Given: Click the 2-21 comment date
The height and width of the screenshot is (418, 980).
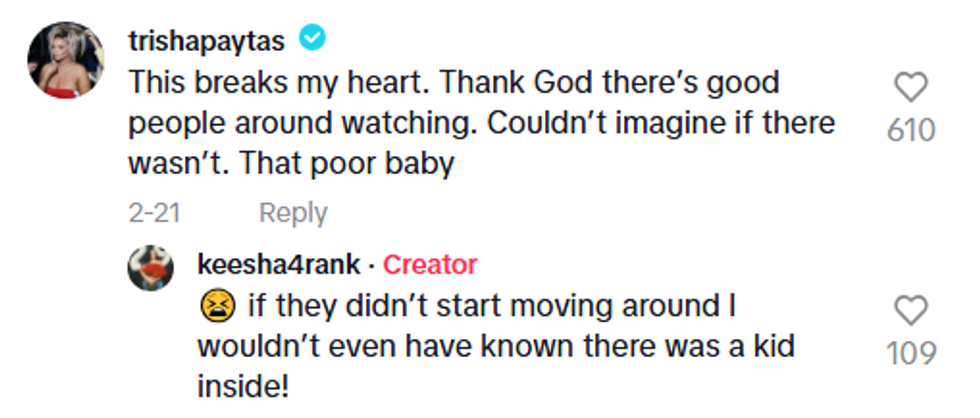Looking at the screenshot, I should tap(153, 213).
